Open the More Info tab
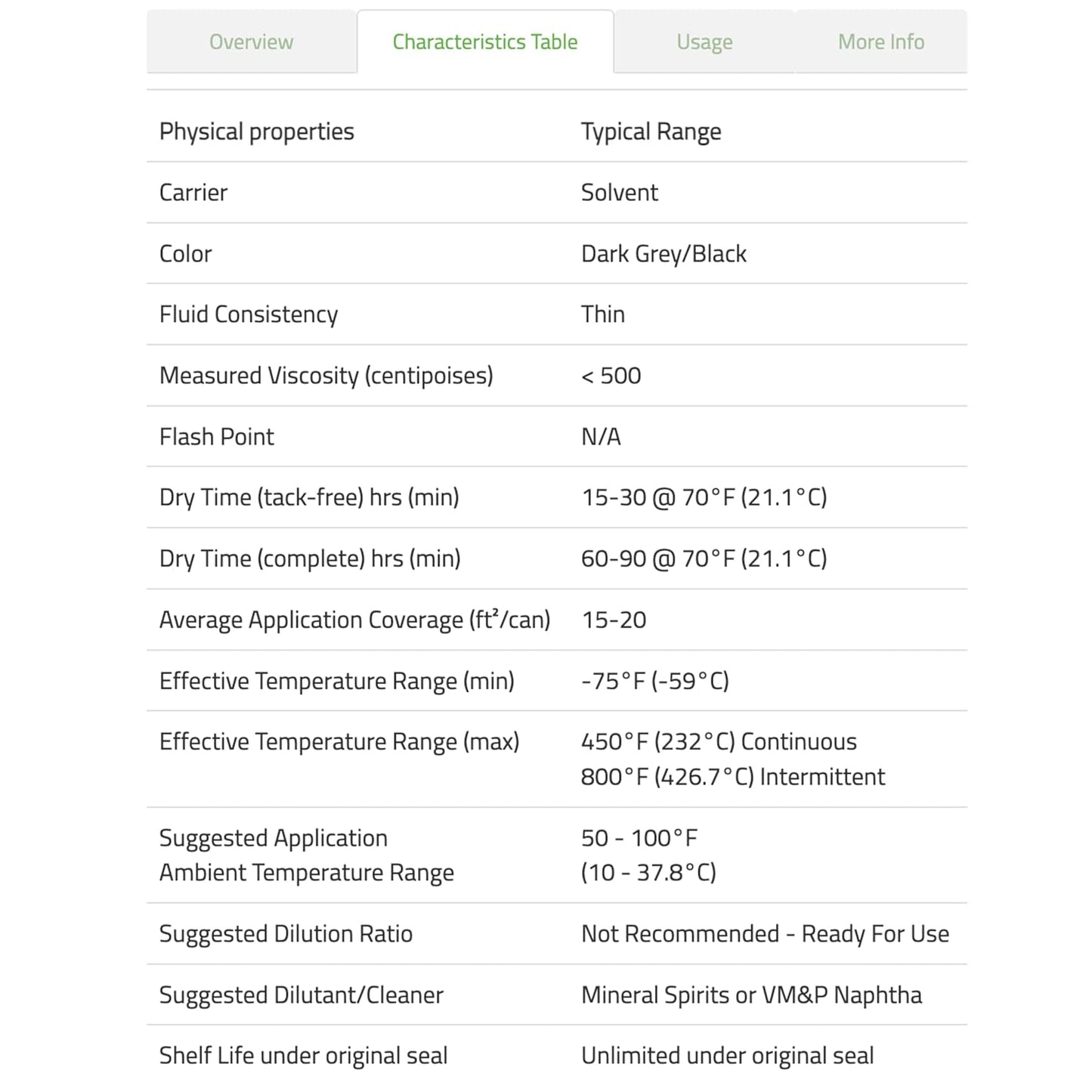Viewport: 1092px width, 1092px height. [x=880, y=42]
